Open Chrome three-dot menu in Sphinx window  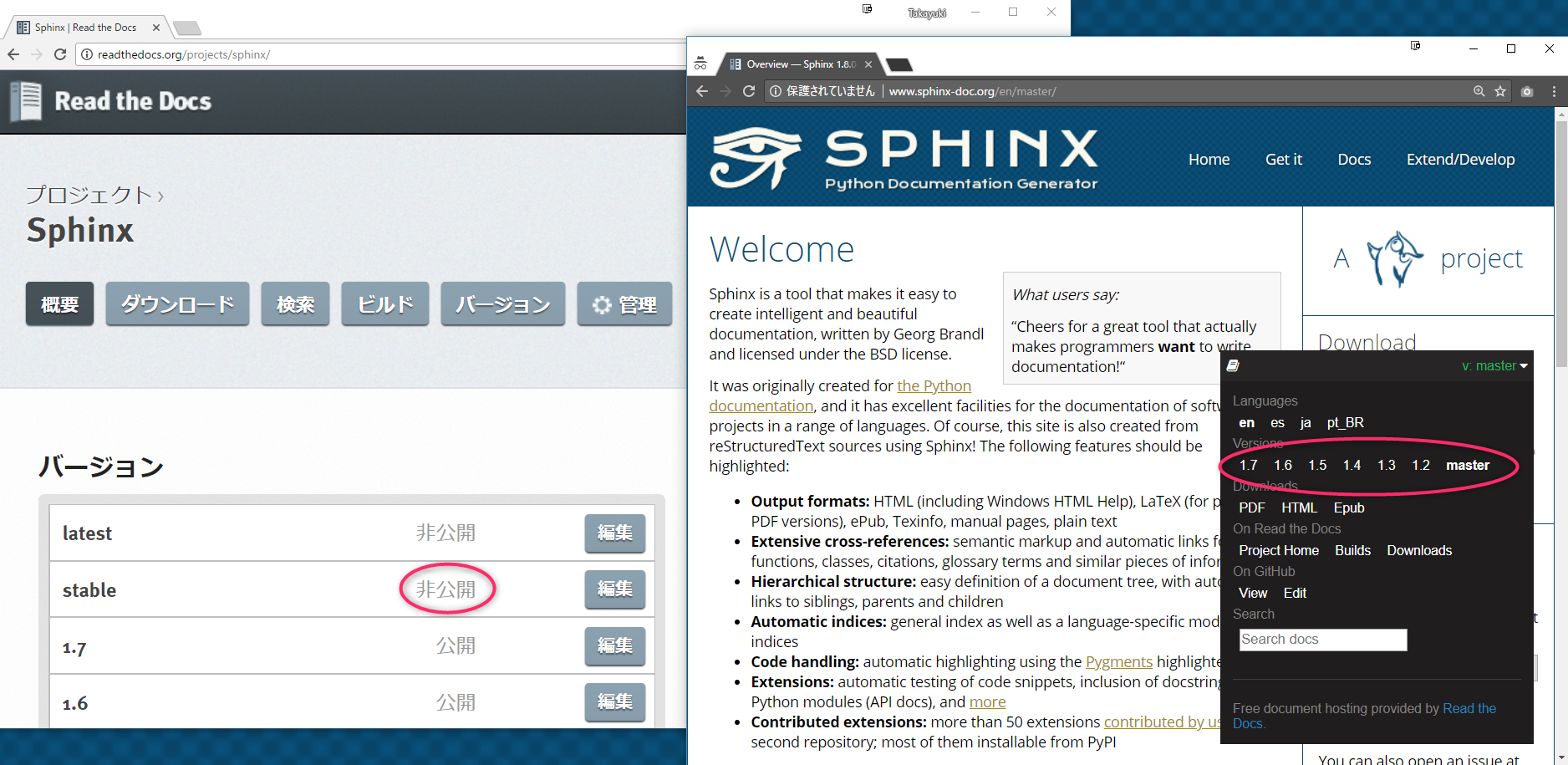tap(1554, 91)
